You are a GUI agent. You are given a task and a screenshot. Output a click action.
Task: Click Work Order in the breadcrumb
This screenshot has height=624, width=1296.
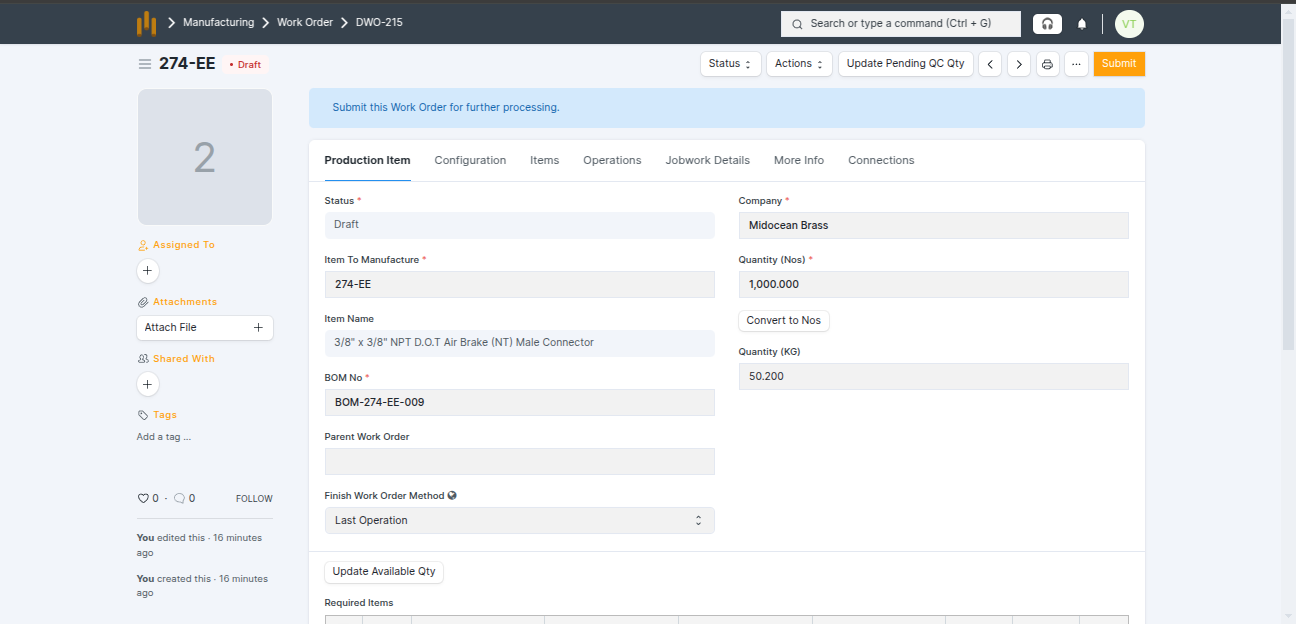click(x=304, y=22)
